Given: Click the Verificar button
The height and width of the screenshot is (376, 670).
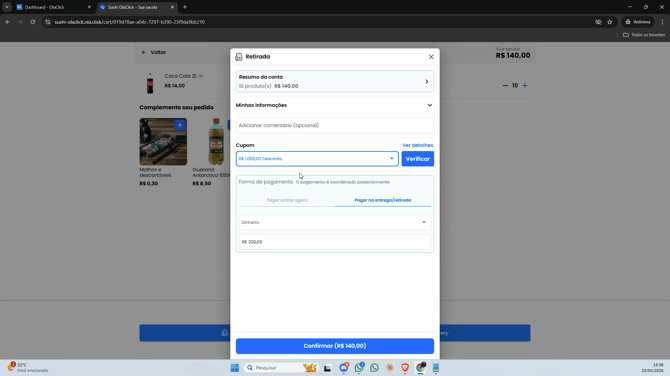Looking at the screenshot, I should click(x=417, y=159).
